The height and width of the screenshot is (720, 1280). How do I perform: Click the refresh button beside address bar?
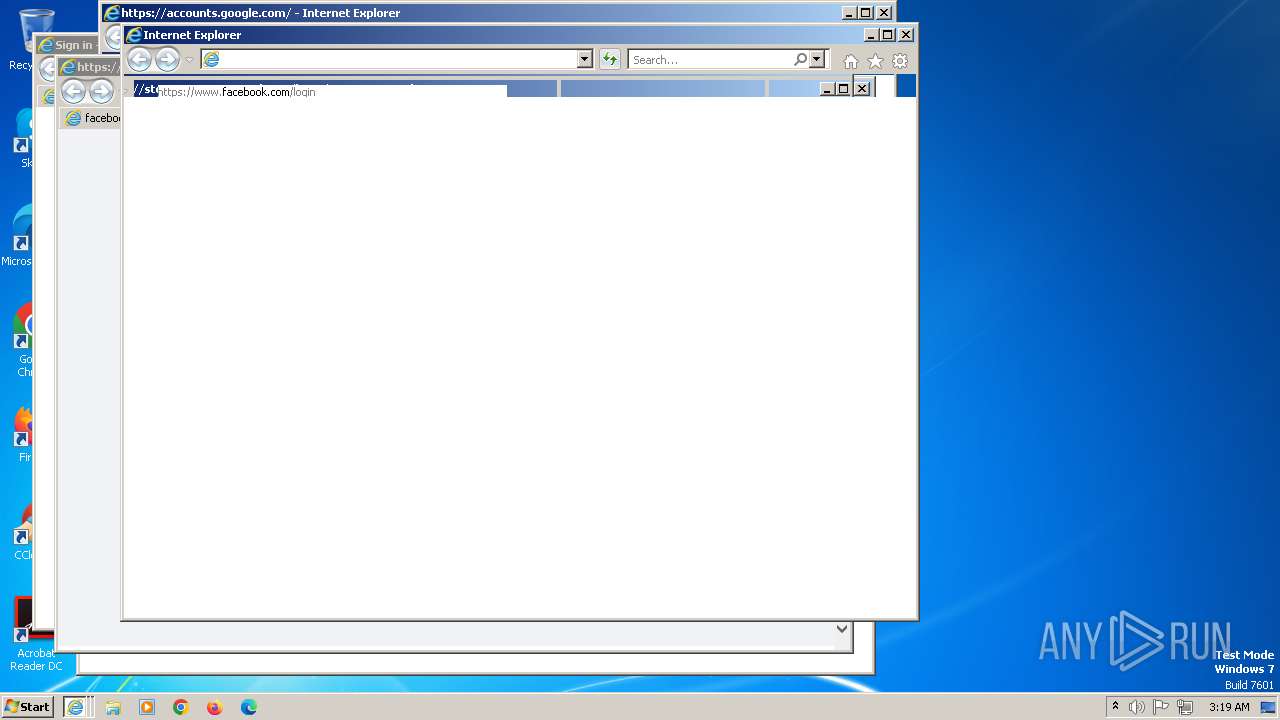pyautogui.click(x=610, y=60)
